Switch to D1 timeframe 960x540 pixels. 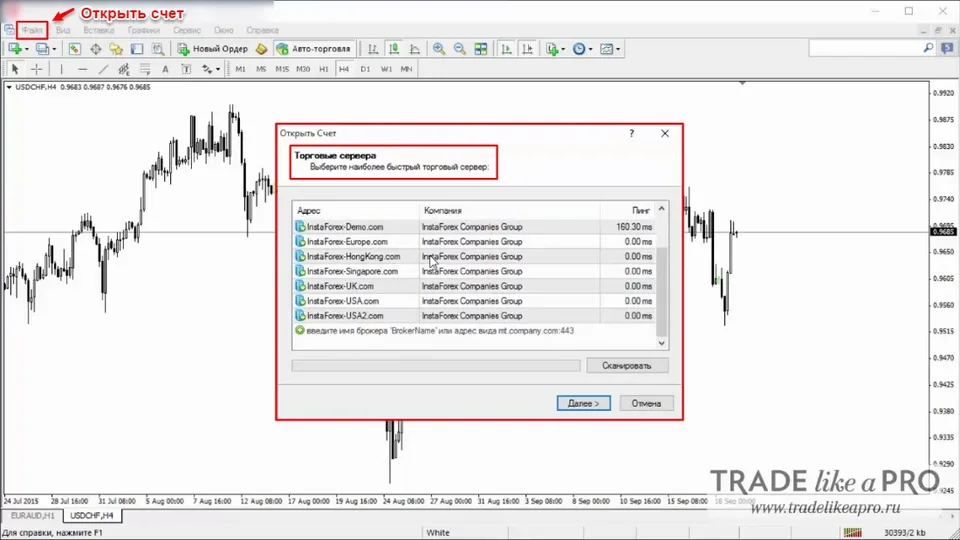[365, 69]
